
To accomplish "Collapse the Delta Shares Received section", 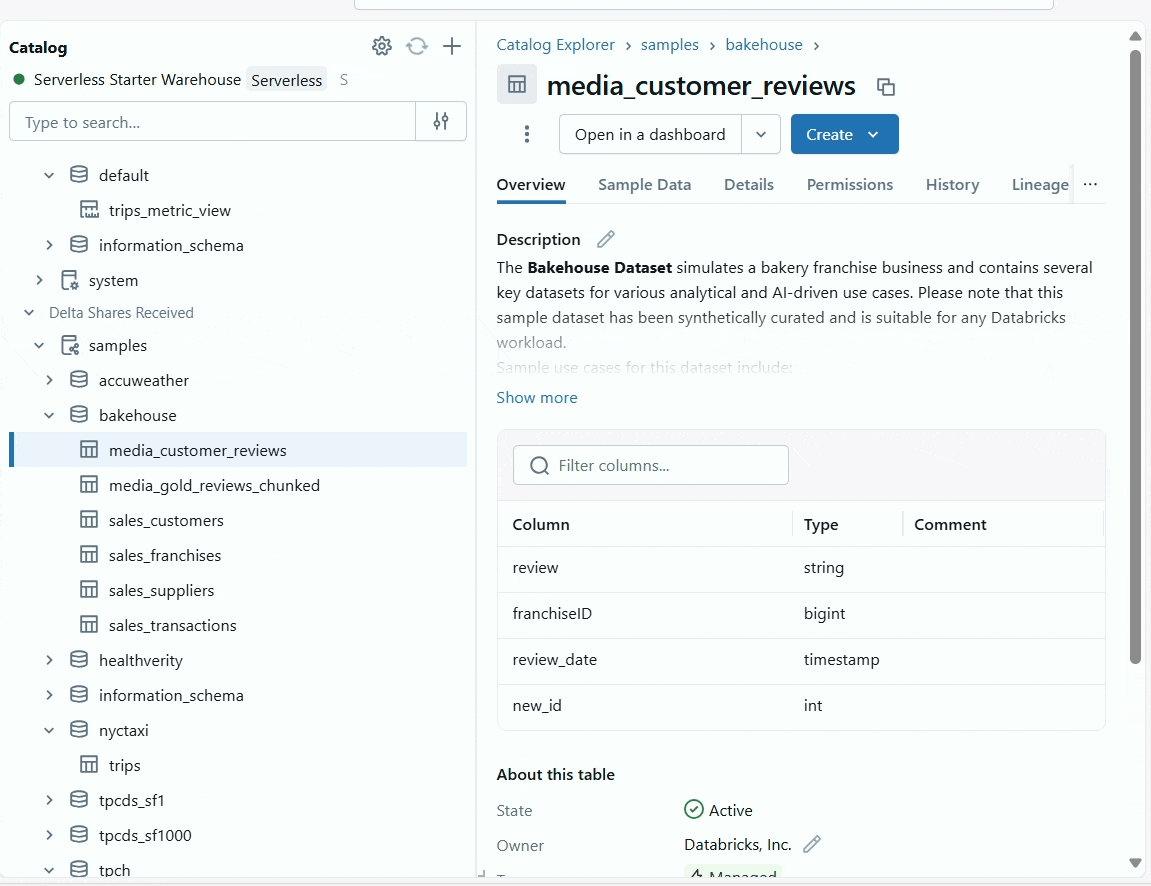I will tap(29, 313).
